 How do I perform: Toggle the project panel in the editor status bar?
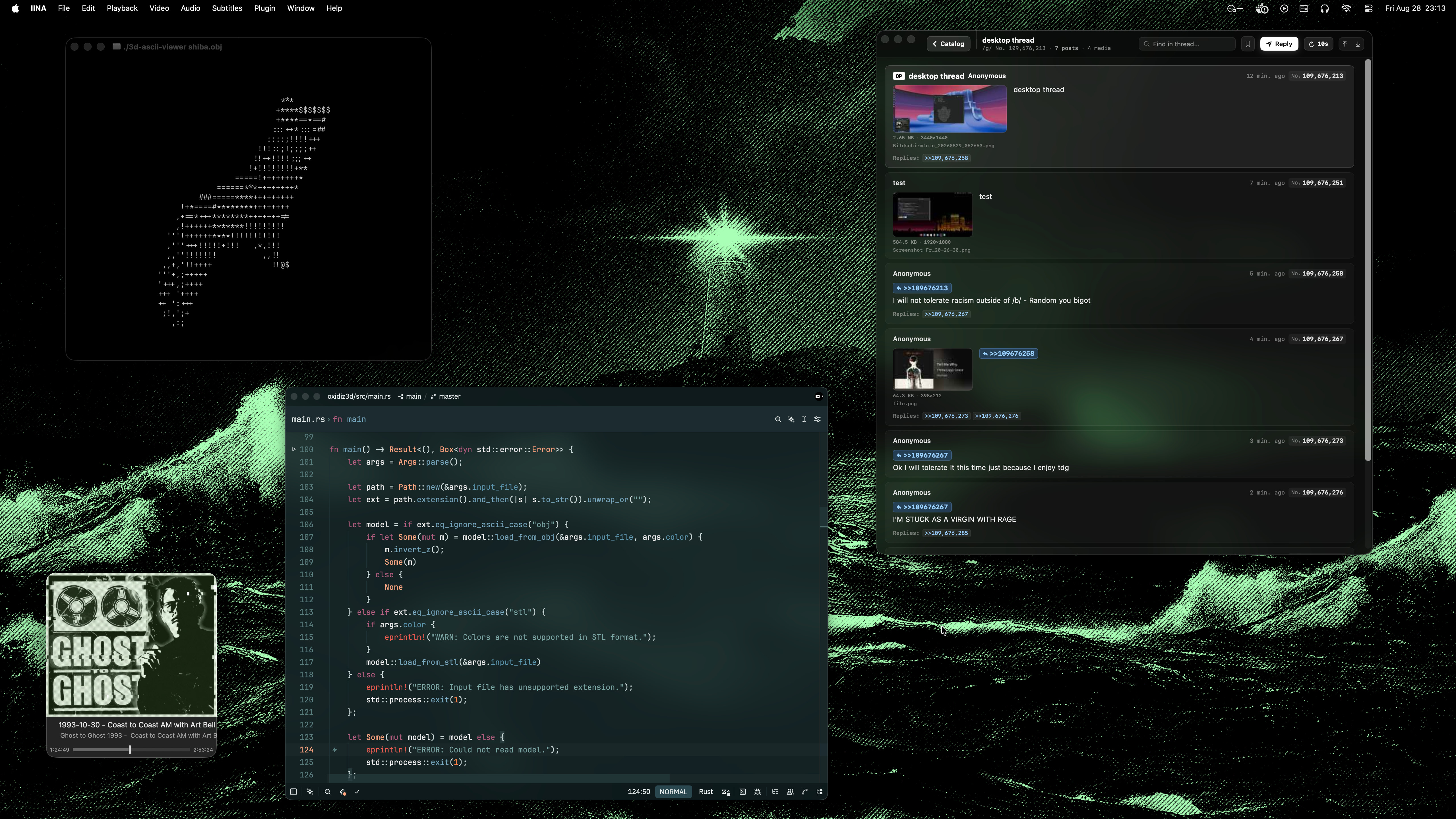pyautogui.click(x=293, y=792)
